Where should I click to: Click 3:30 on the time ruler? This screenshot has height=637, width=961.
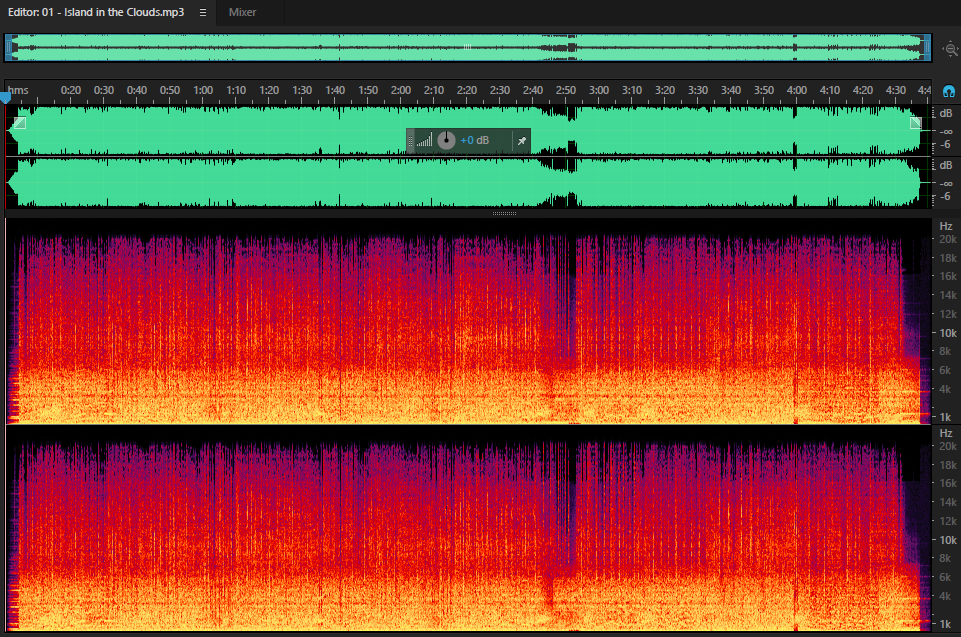pyautogui.click(x=697, y=90)
